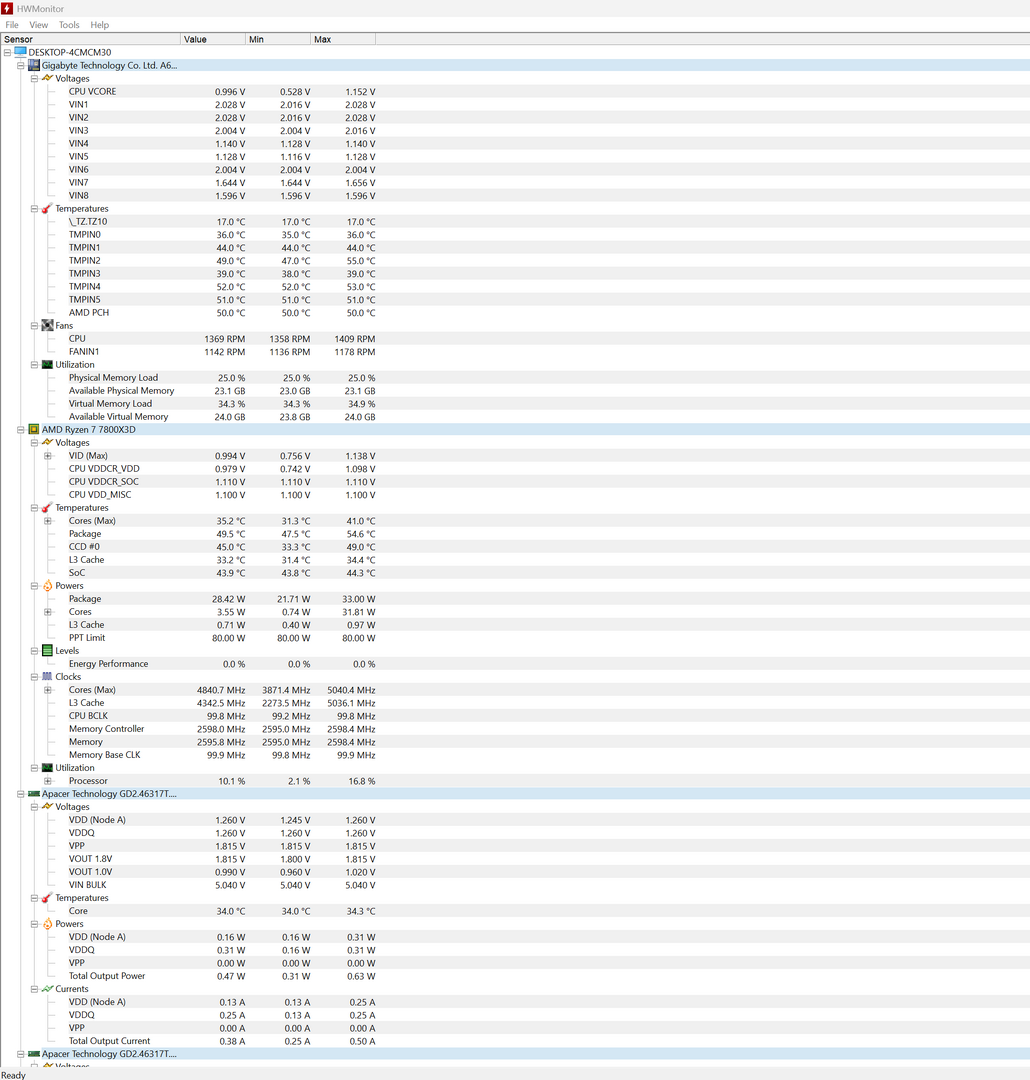The height and width of the screenshot is (1080, 1030).
Task: Click the Voltages icon under AMD Ryzen
Action: click(x=48, y=442)
